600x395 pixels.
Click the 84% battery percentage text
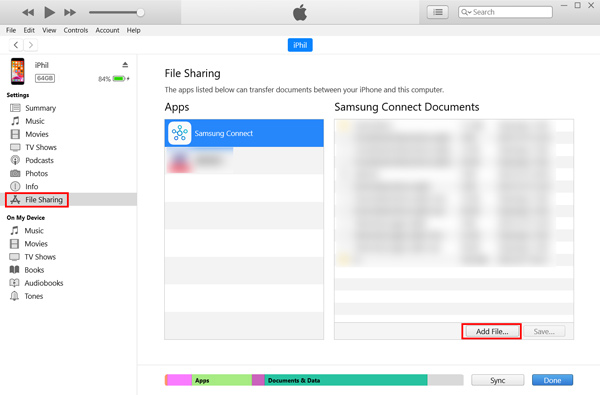pos(104,79)
